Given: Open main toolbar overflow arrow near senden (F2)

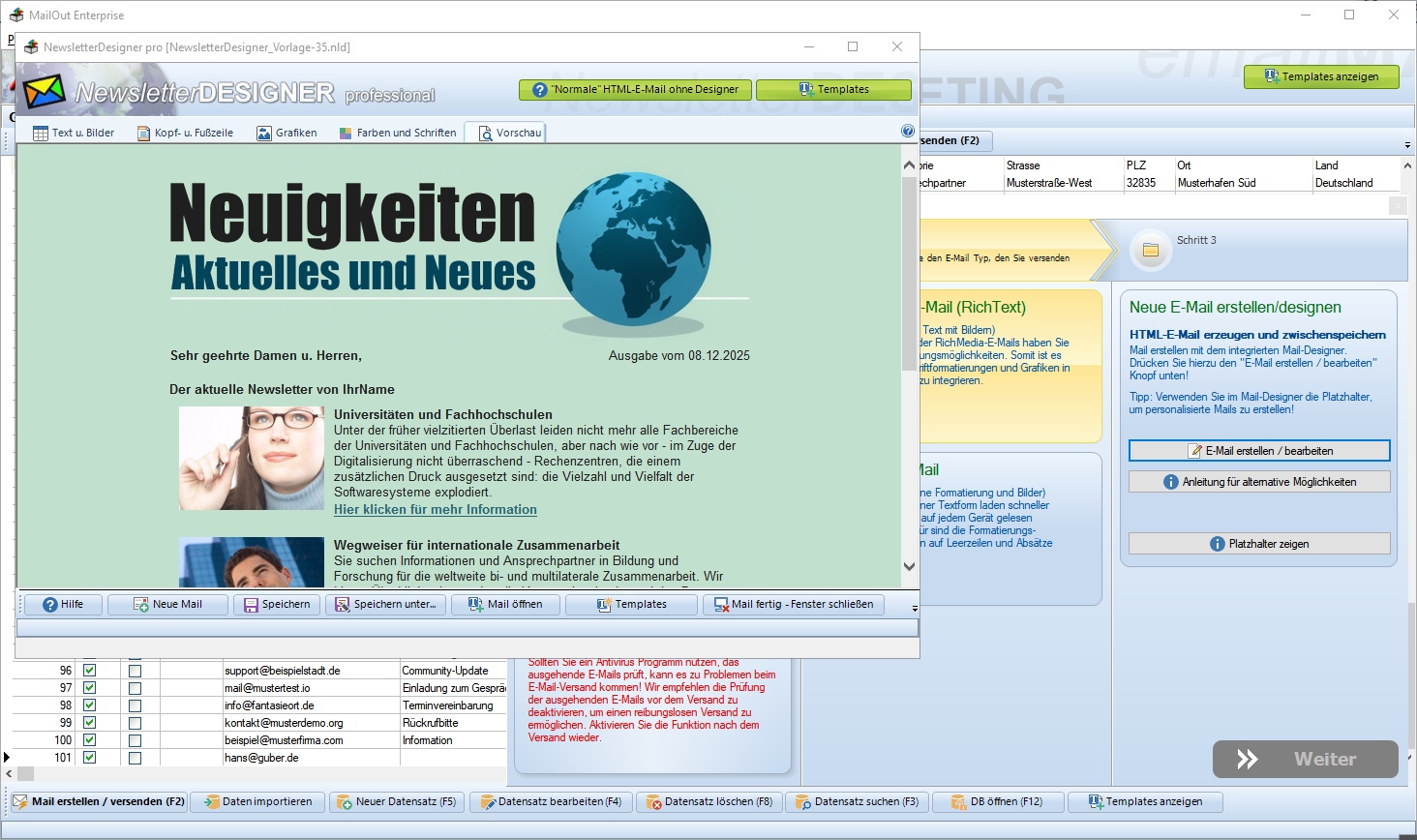Looking at the screenshot, I should (x=1407, y=145).
